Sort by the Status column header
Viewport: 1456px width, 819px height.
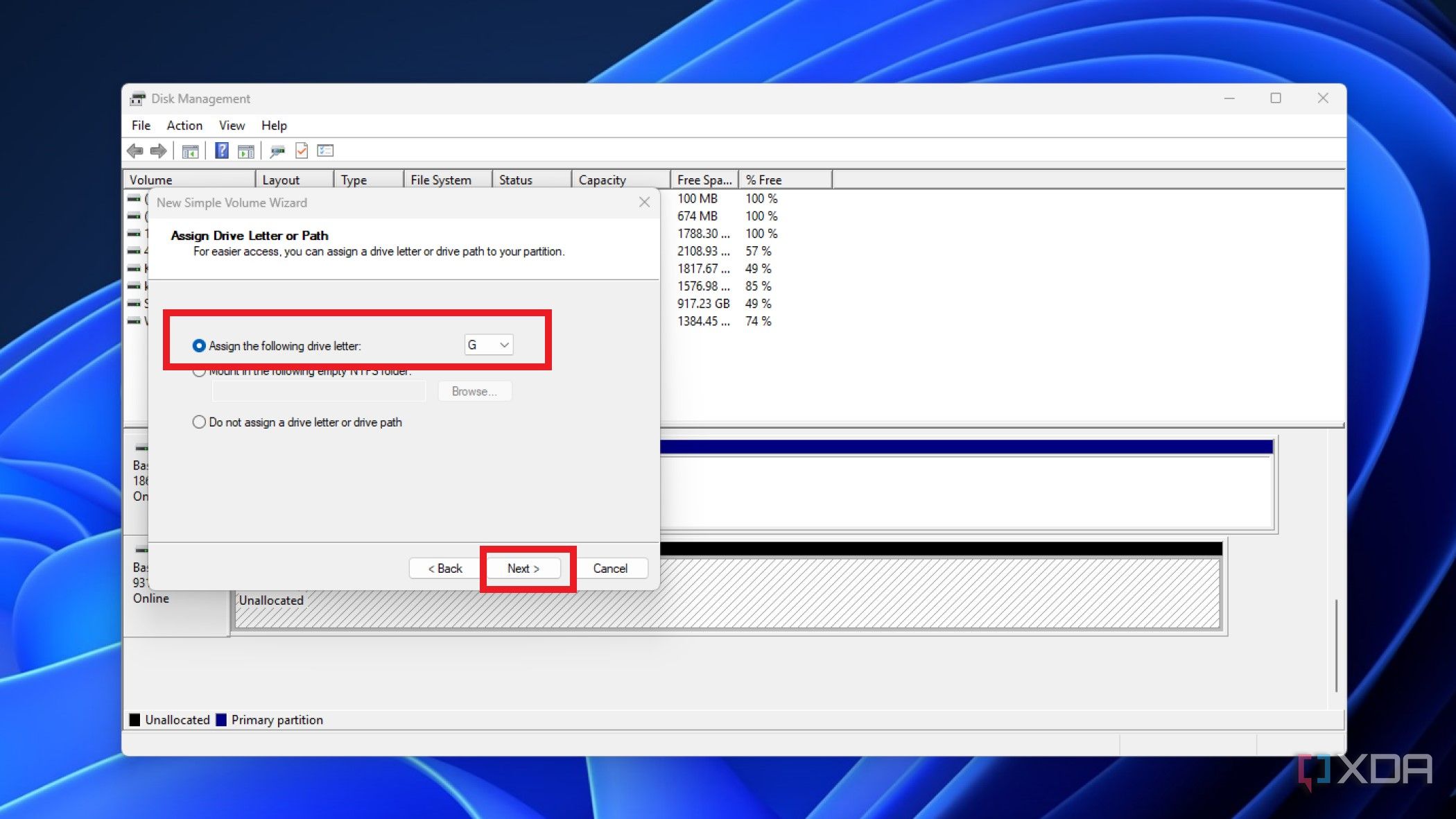coord(532,180)
